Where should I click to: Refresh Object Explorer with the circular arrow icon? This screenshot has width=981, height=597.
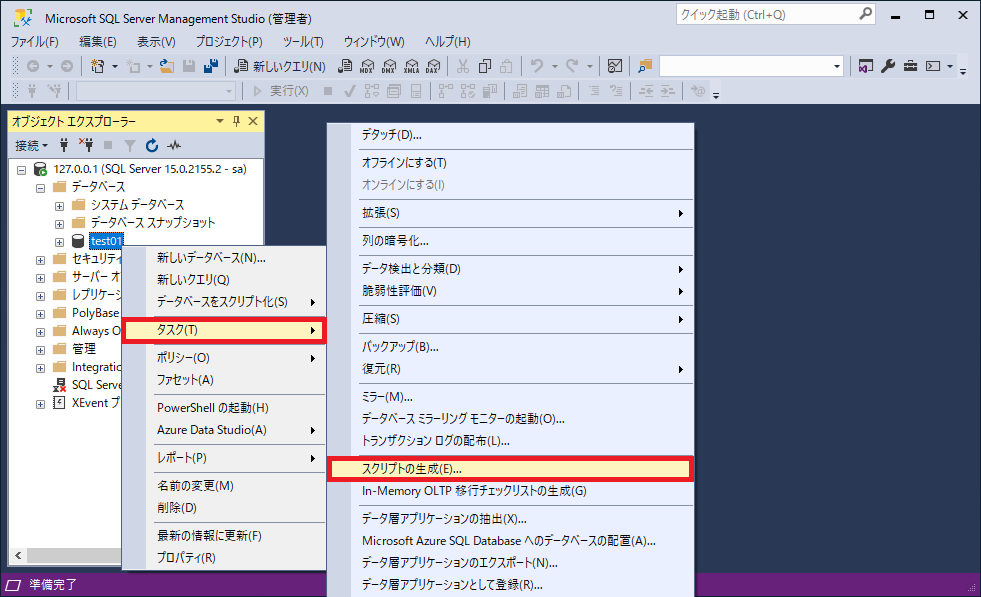point(152,145)
